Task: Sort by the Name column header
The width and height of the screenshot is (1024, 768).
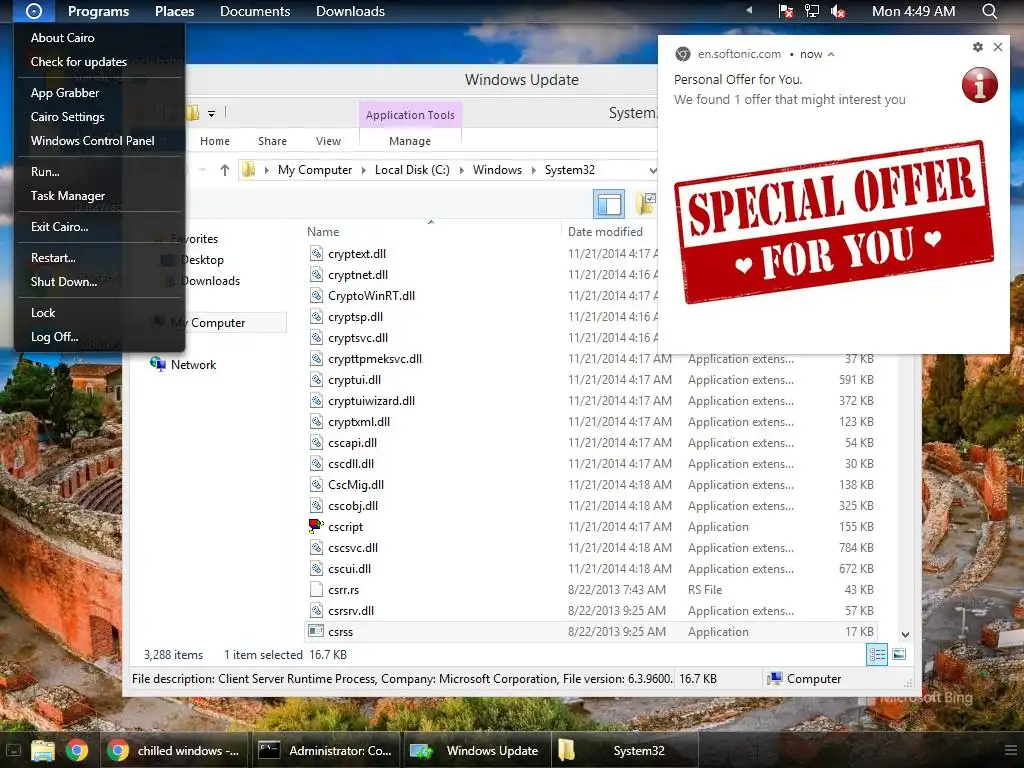Action: click(323, 232)
